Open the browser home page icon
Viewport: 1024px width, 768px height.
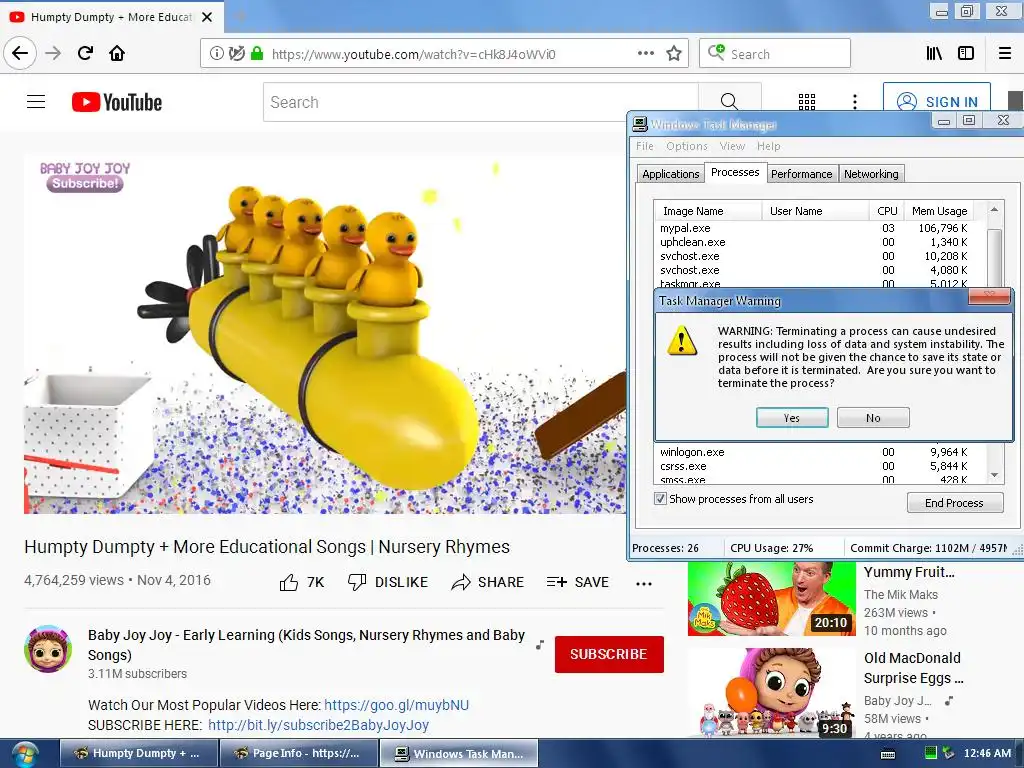(x=117, y=53)
